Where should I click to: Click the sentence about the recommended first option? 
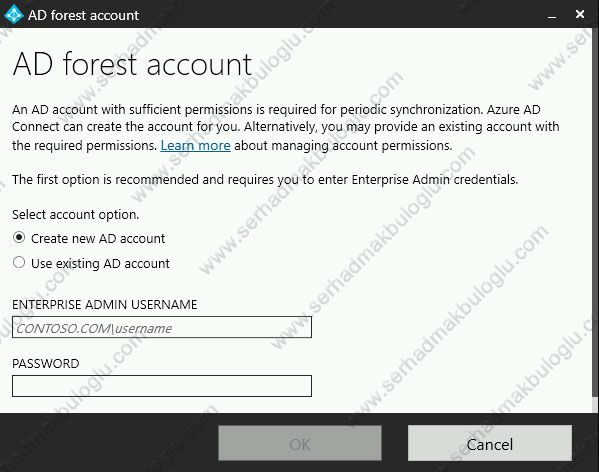click(x=265, y=179)
